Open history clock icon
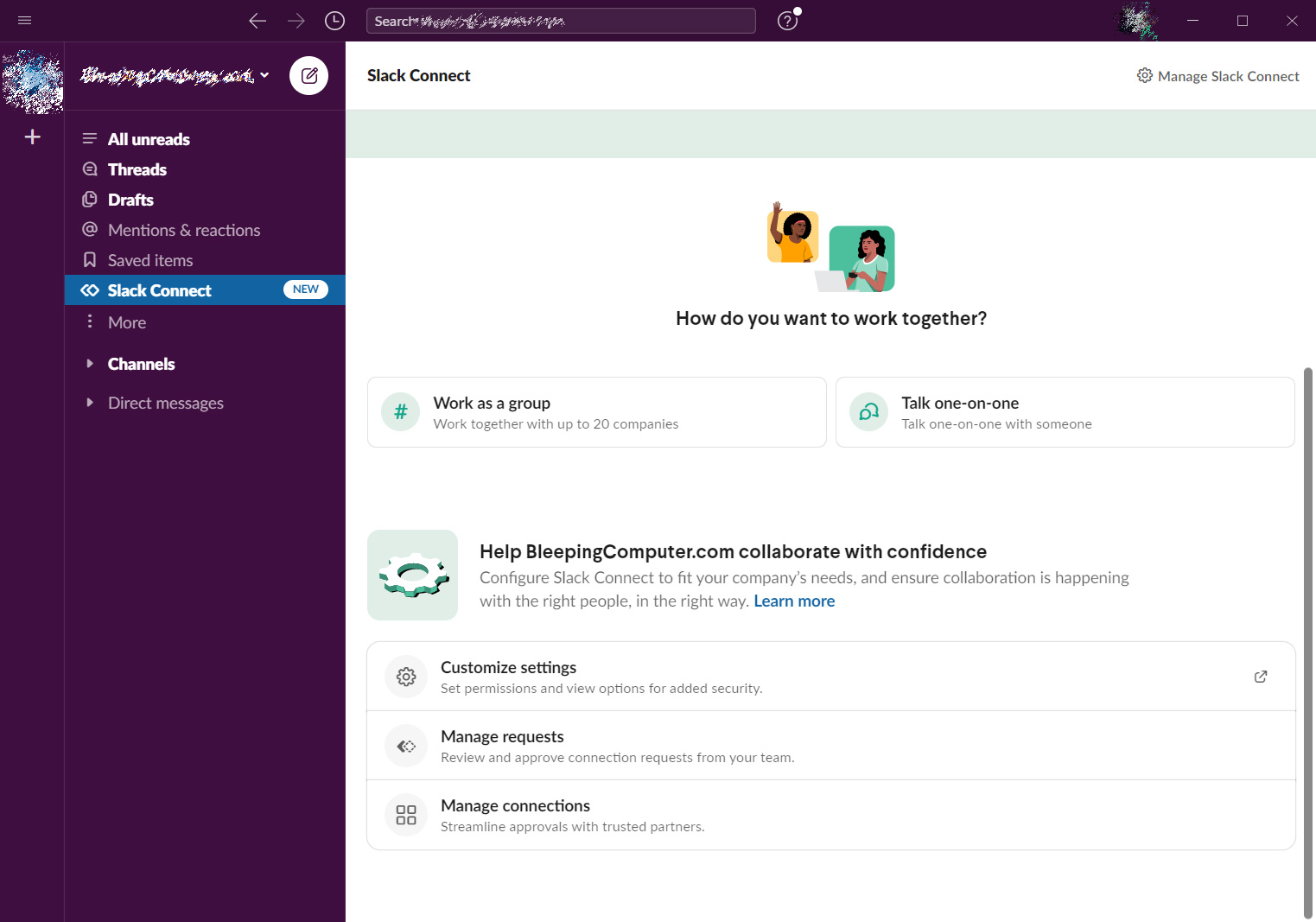Viewport: 1316px width, 922px height. point(334,21)
